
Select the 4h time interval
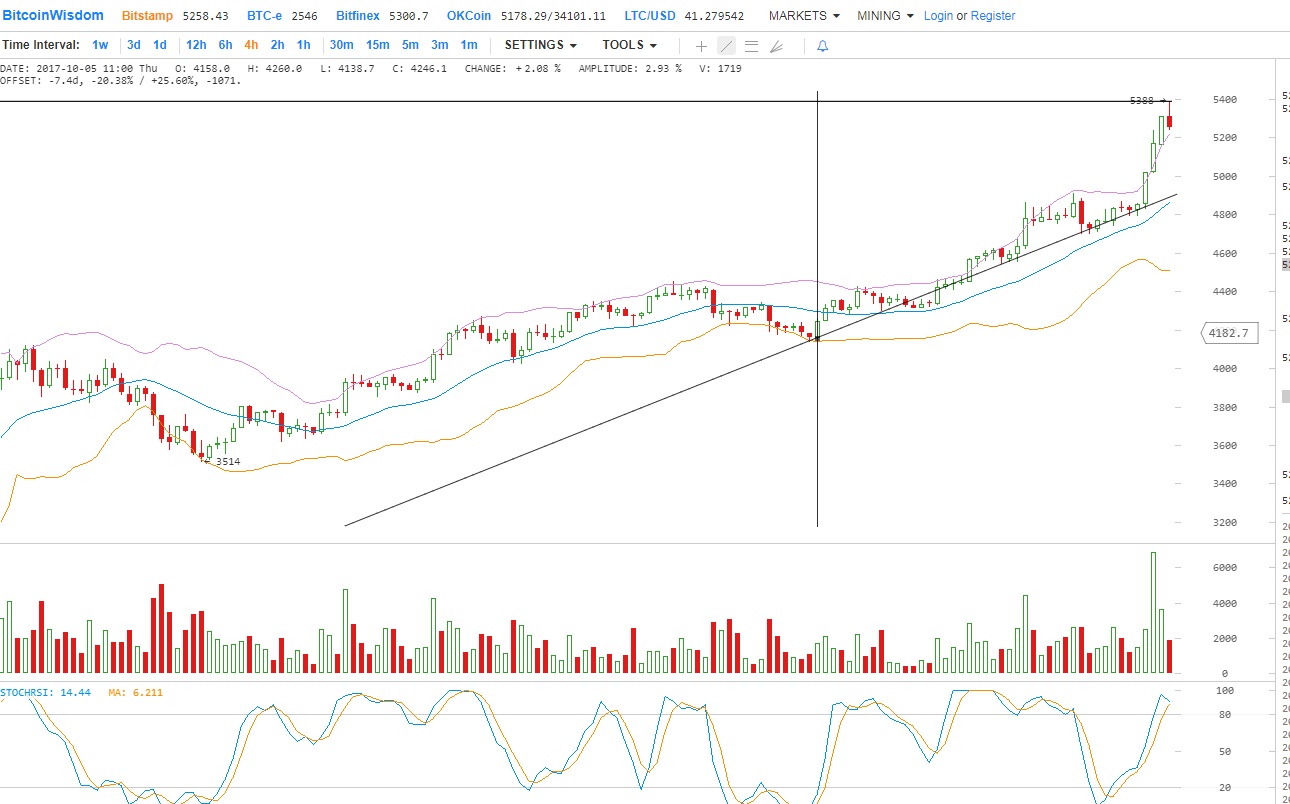click(251, 45)
